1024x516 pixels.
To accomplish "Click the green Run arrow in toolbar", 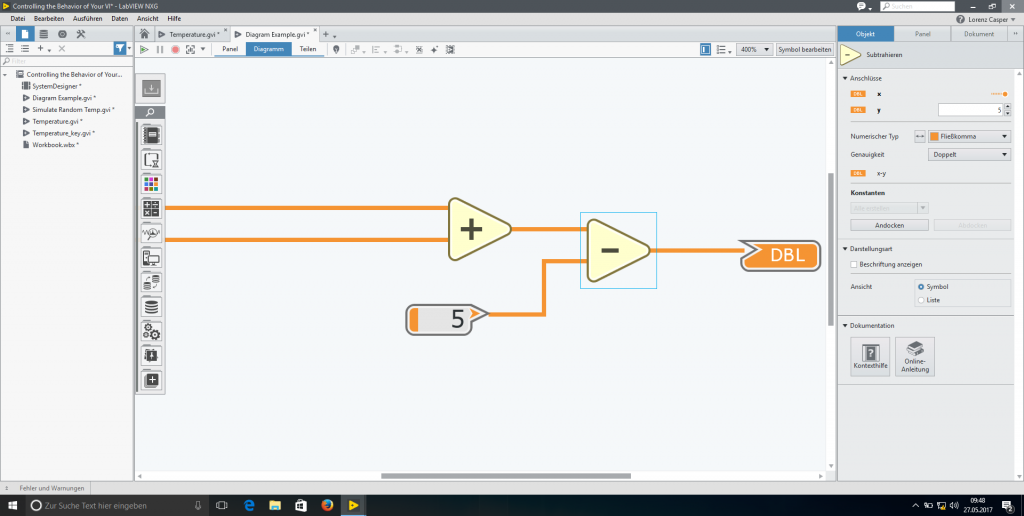I will click(x=144, y=49).
